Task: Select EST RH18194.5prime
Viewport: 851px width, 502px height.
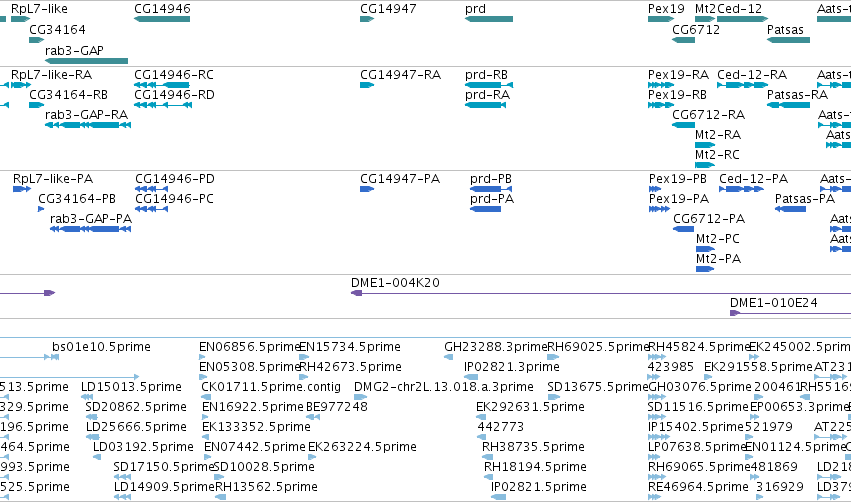Action: tap(535, 467)
